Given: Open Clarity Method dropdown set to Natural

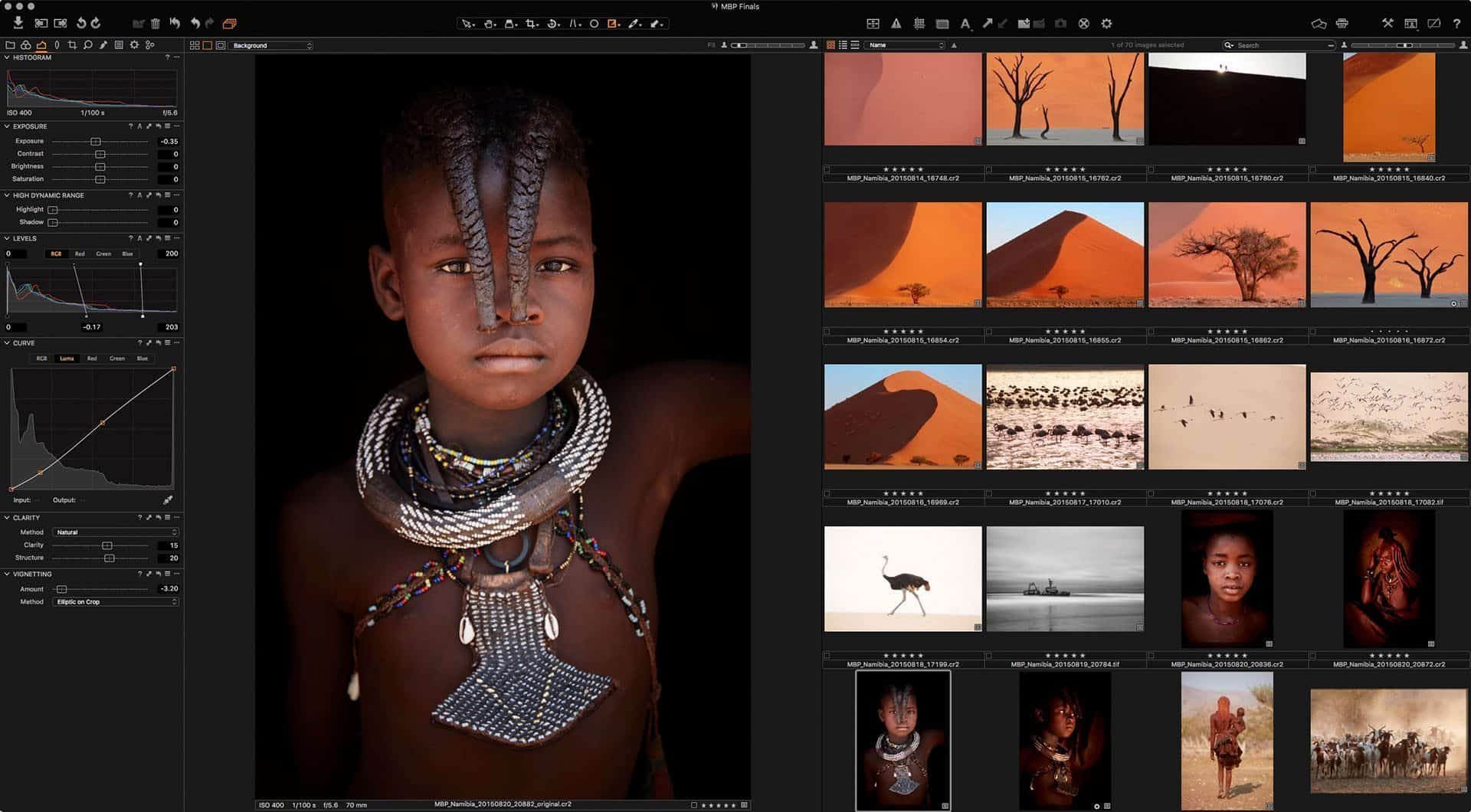Looking at the screenshot, I should [x=115, y=532].
